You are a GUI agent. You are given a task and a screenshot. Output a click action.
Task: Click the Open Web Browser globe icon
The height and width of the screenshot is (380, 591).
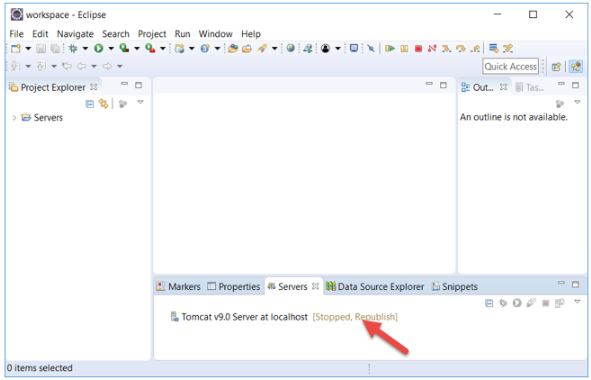click(290, 48)
